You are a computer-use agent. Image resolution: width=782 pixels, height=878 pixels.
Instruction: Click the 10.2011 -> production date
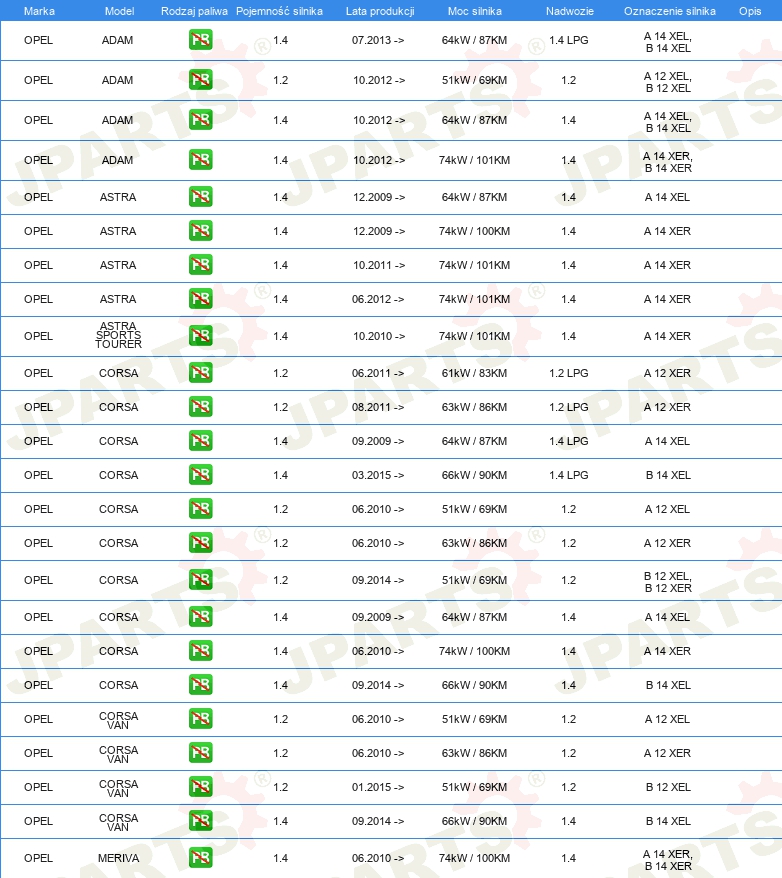[x=379, y=265]
